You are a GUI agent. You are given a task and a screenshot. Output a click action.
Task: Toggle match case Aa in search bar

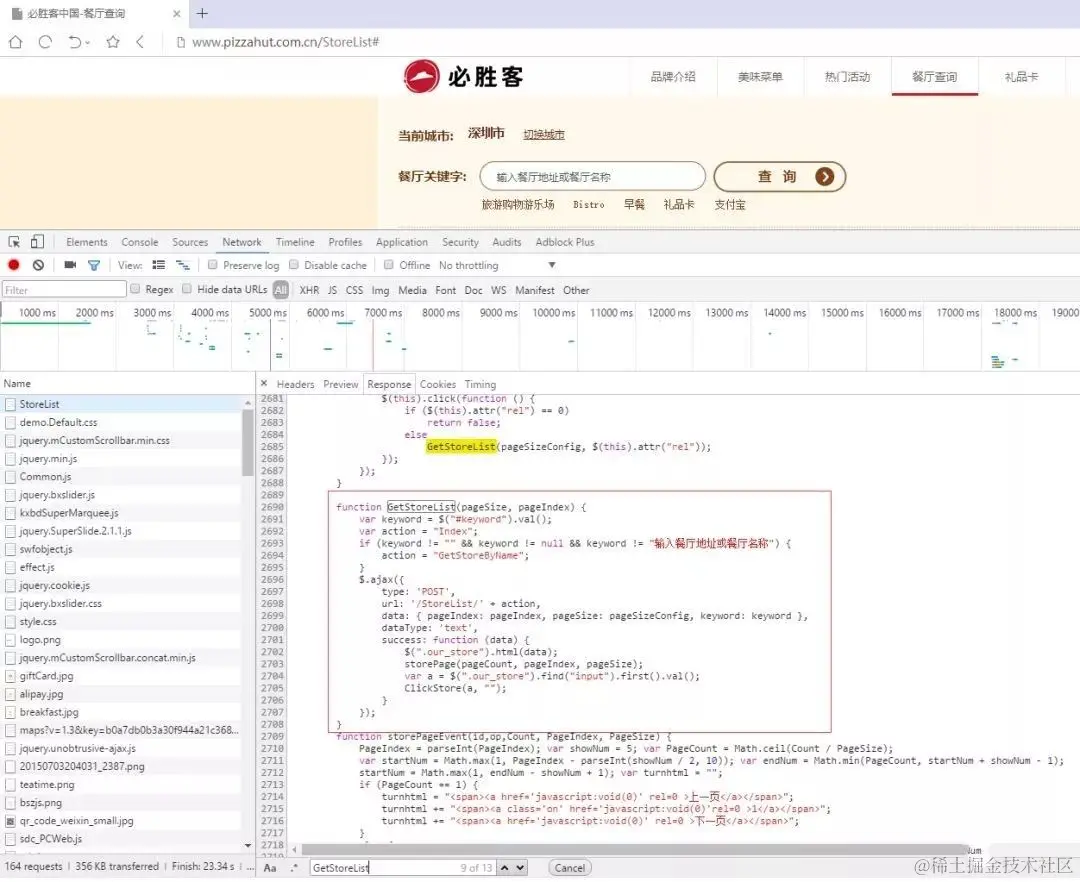click(x=270, y=868)
